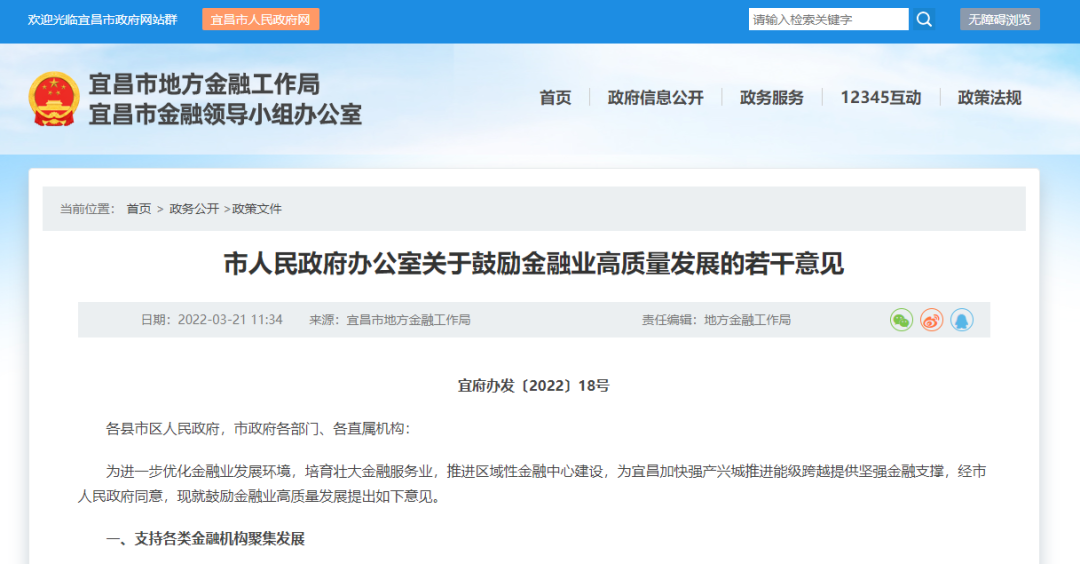Open 政务公开 breadcrumb link
Screen dimensions: 1080x564
tap(193, 209)
